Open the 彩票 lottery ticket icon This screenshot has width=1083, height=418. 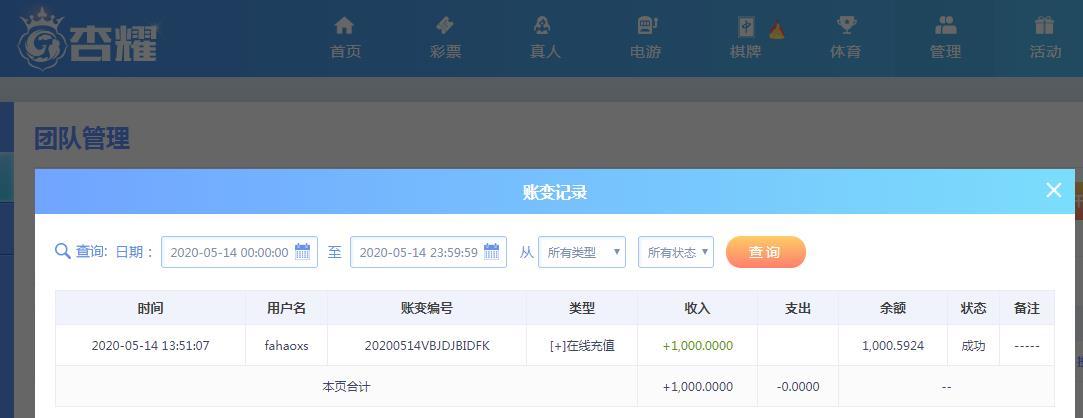(445, 26)
